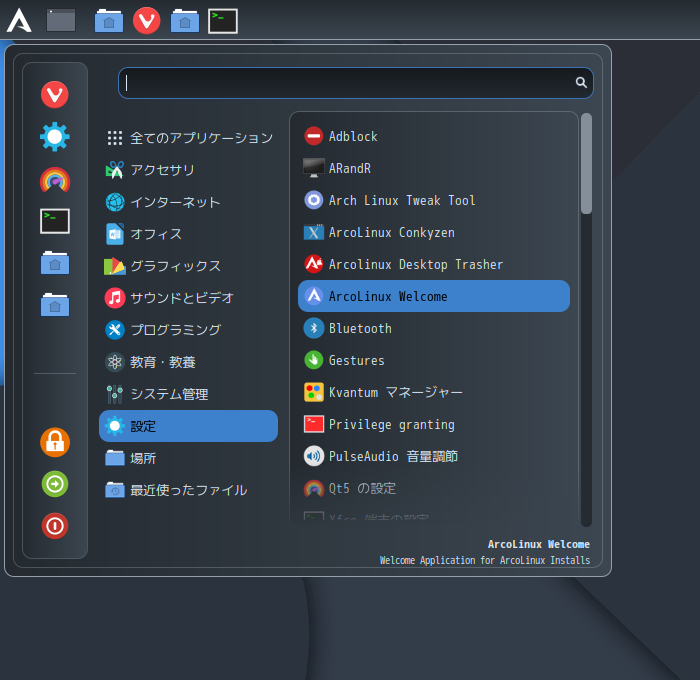Screen dimensions: 700x680
Task: Select the 設定 category
Action: (188, 426)
